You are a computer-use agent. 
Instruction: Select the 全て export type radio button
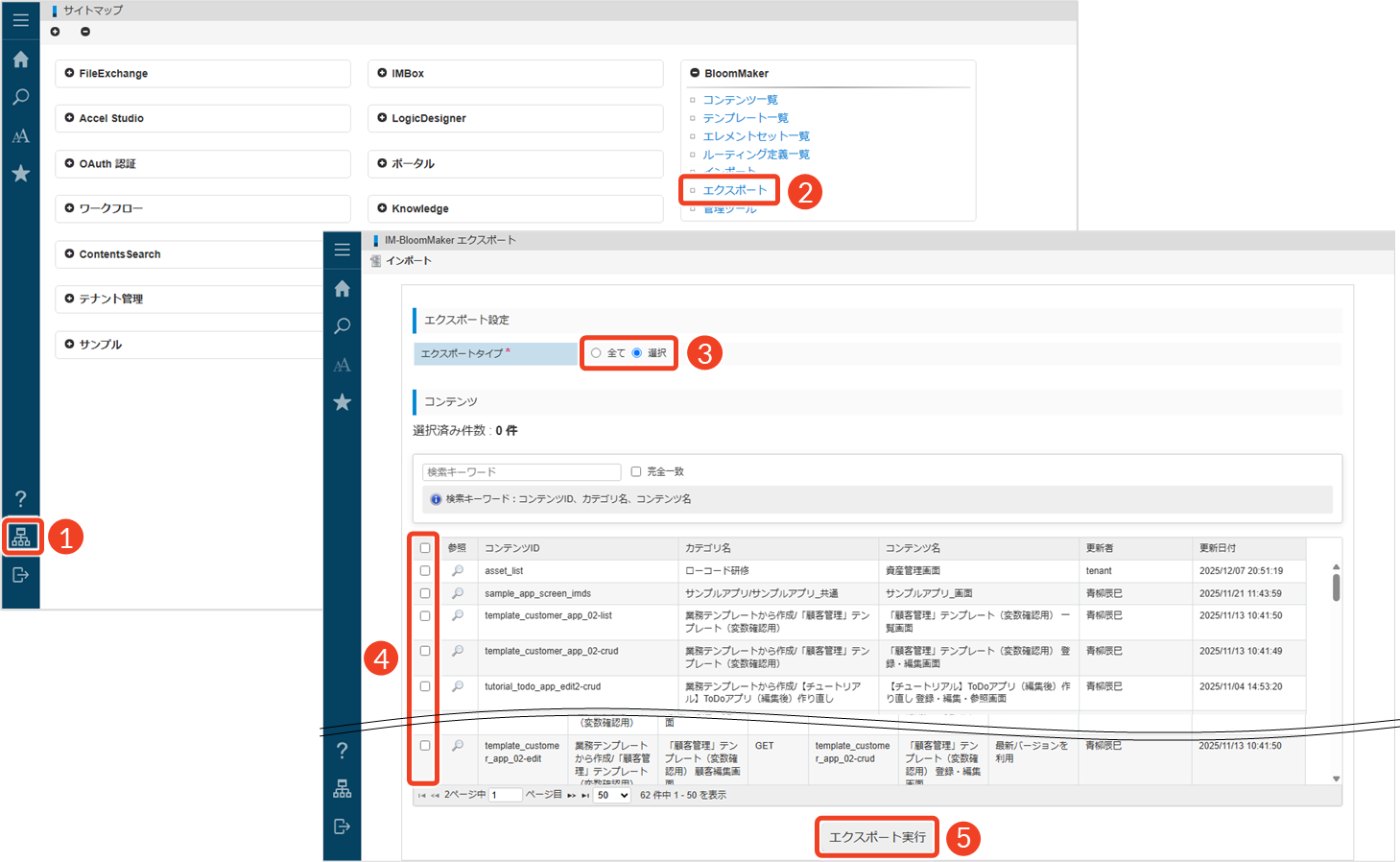coord(596,353)
